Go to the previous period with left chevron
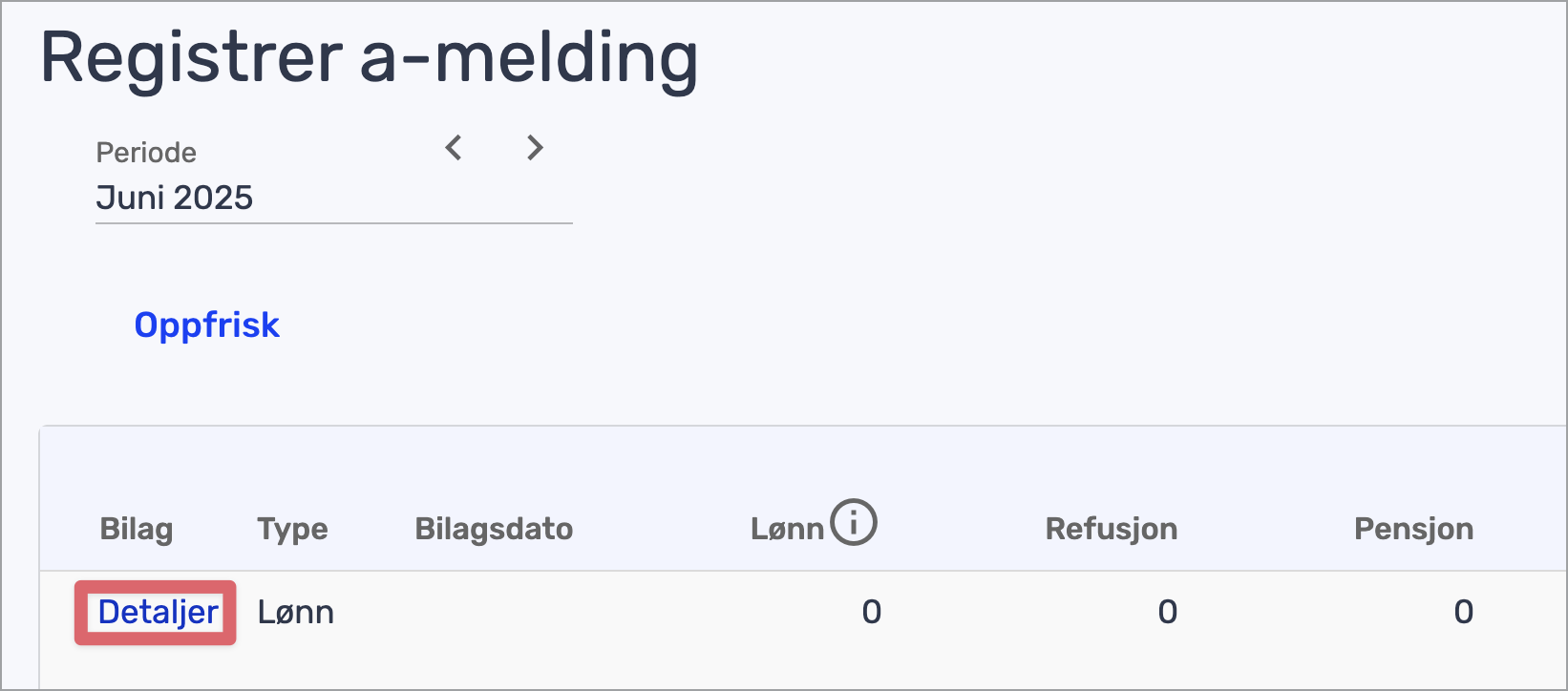 454,148
